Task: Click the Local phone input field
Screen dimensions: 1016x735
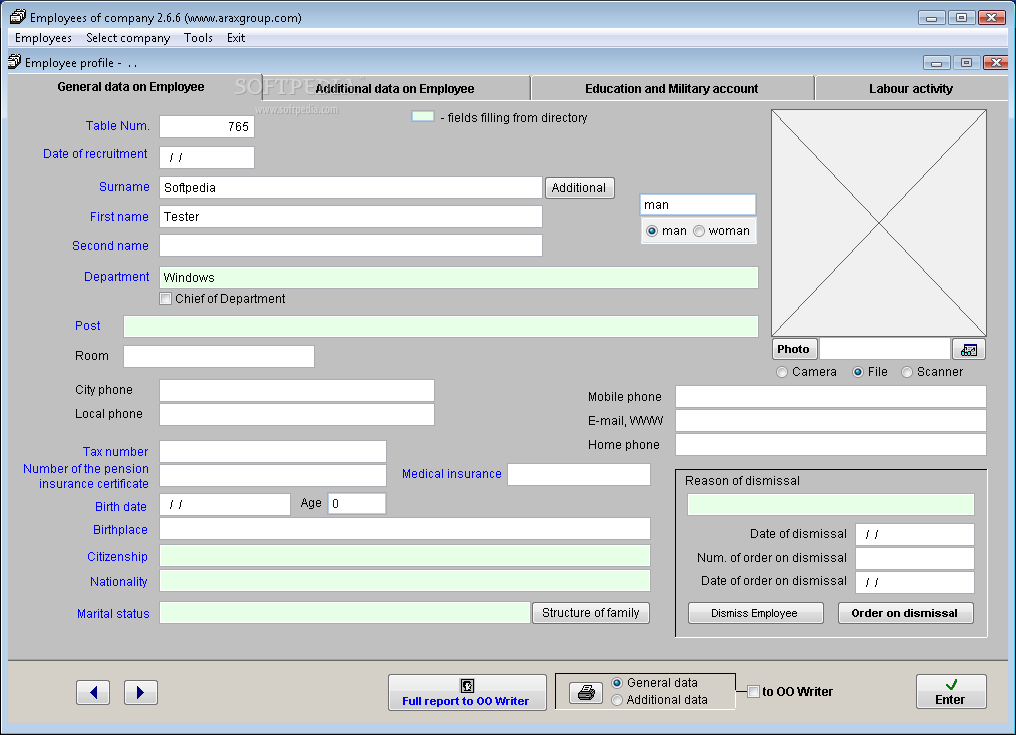Action: click(x=297, y=414)
